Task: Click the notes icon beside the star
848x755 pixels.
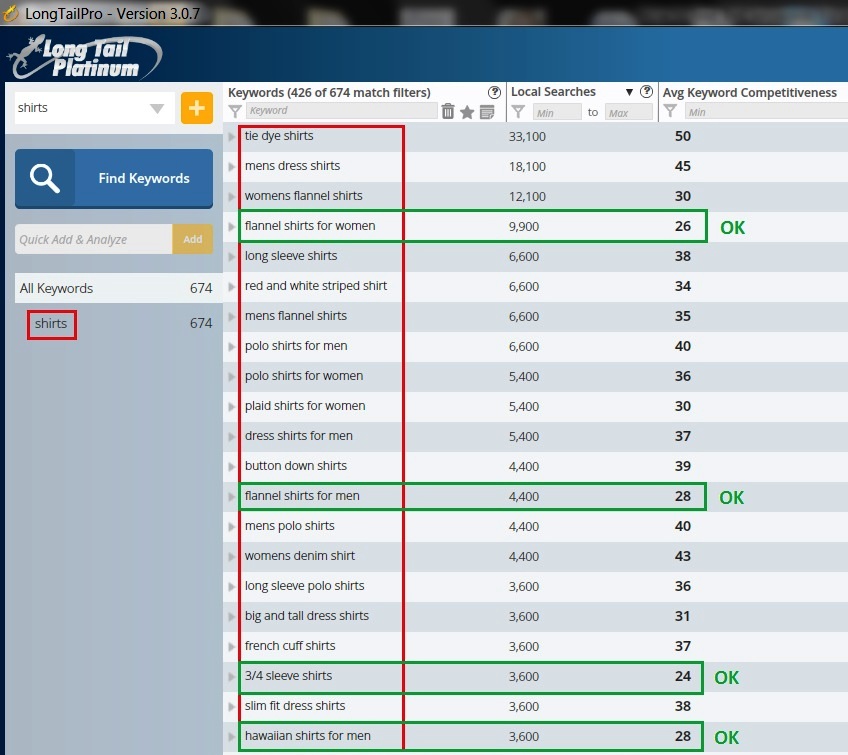Action: tap(487, 112)
